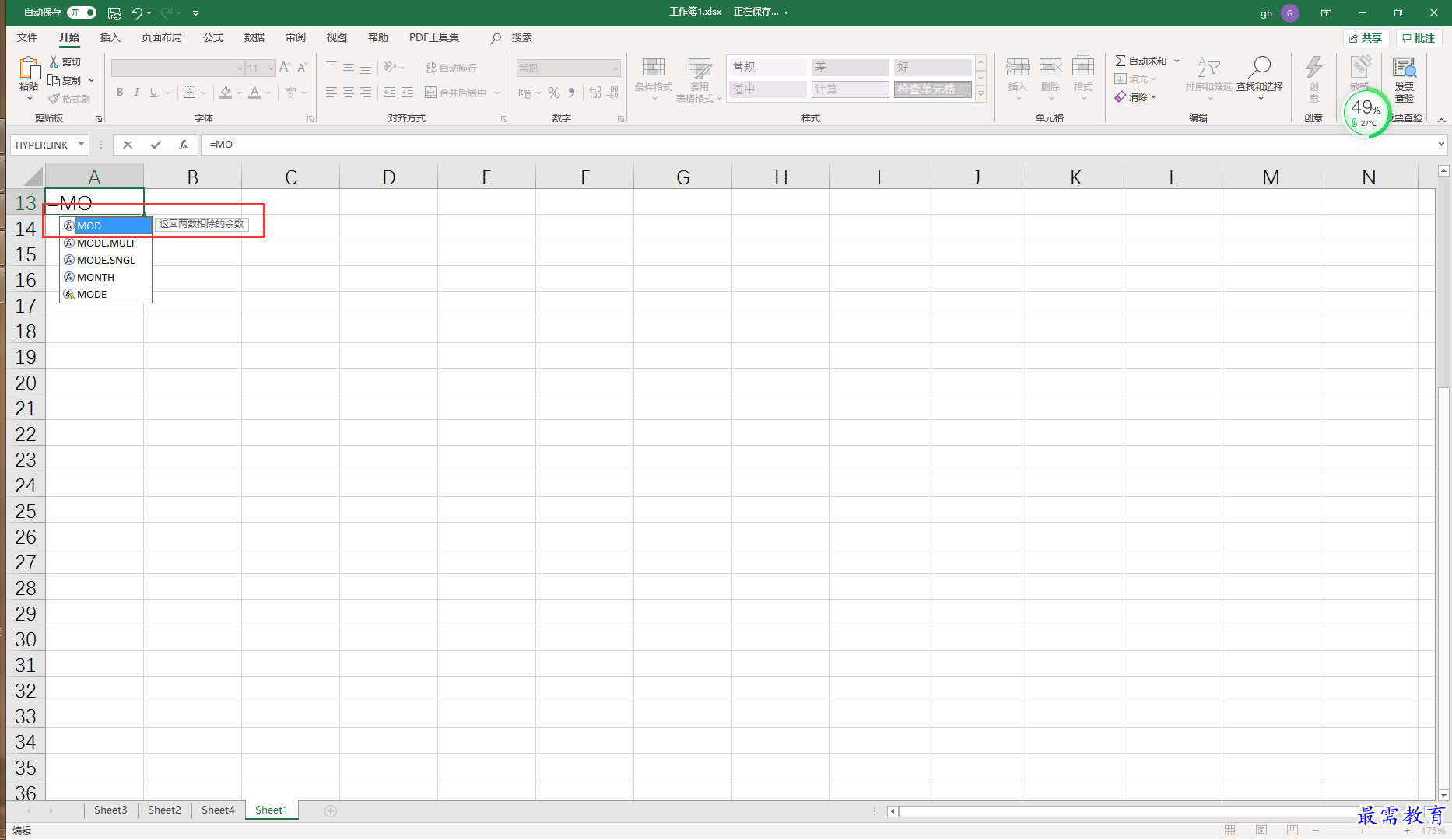Expand the AutoSum dropdown arrow

(1177, 61)
